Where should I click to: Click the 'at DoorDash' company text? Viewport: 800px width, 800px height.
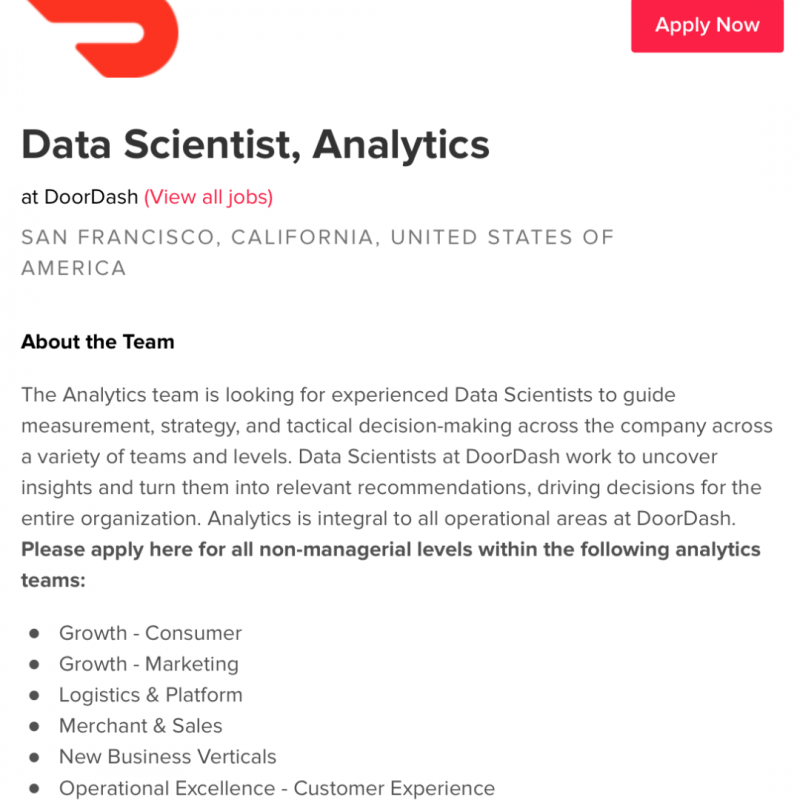pyautogui.click(x=79, y=197)
